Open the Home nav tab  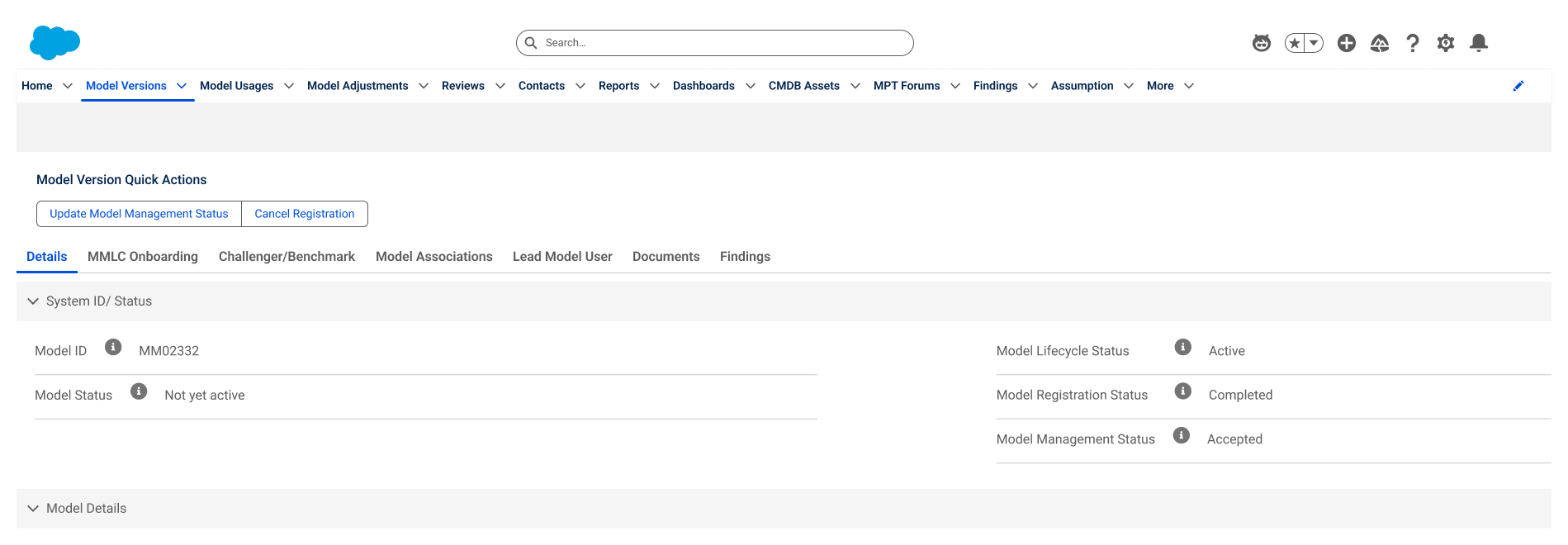(x=37, y=86)
